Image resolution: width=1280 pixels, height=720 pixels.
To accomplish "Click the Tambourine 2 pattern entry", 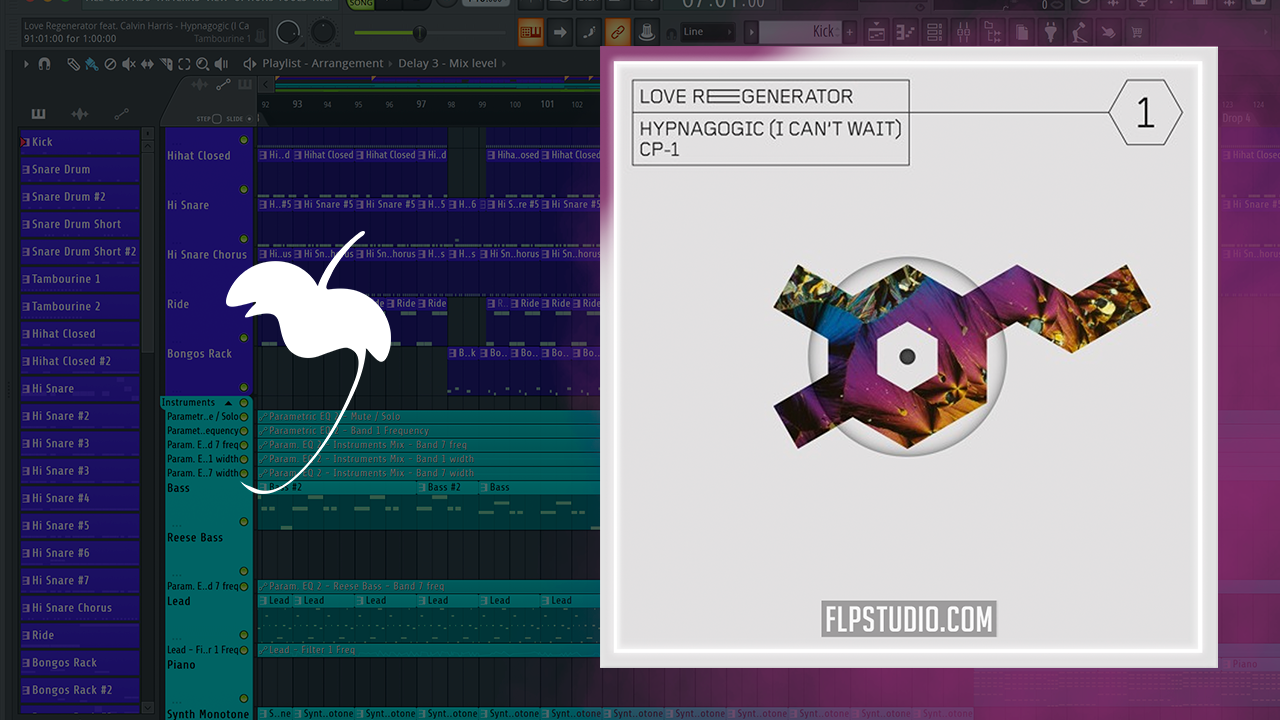I will point(66,307).
